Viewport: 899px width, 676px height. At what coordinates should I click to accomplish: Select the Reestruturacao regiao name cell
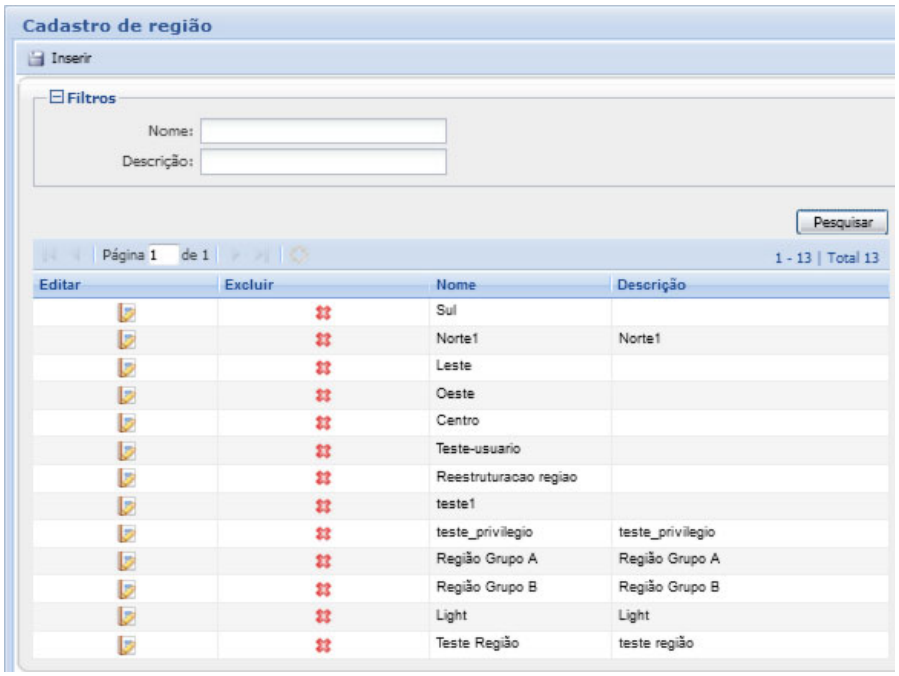[x=507, y=477]
